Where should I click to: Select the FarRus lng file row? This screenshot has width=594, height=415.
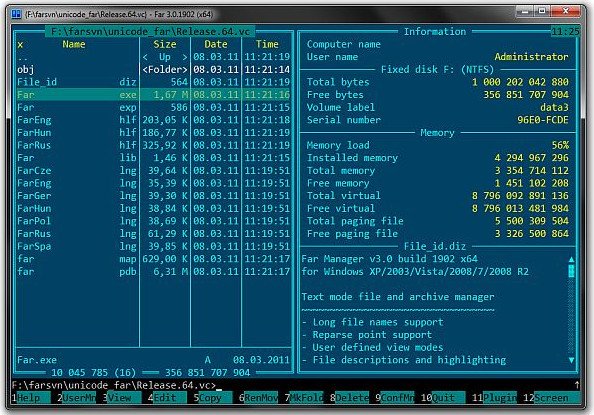pos(153,233)
